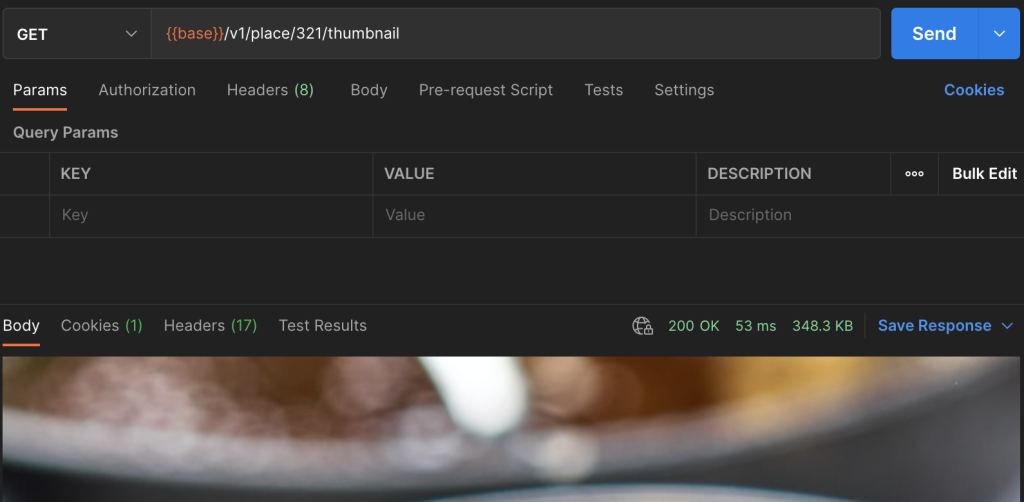This screenshot has height=502, width=1024.
Task: Click Save Response
Action: 935,326
